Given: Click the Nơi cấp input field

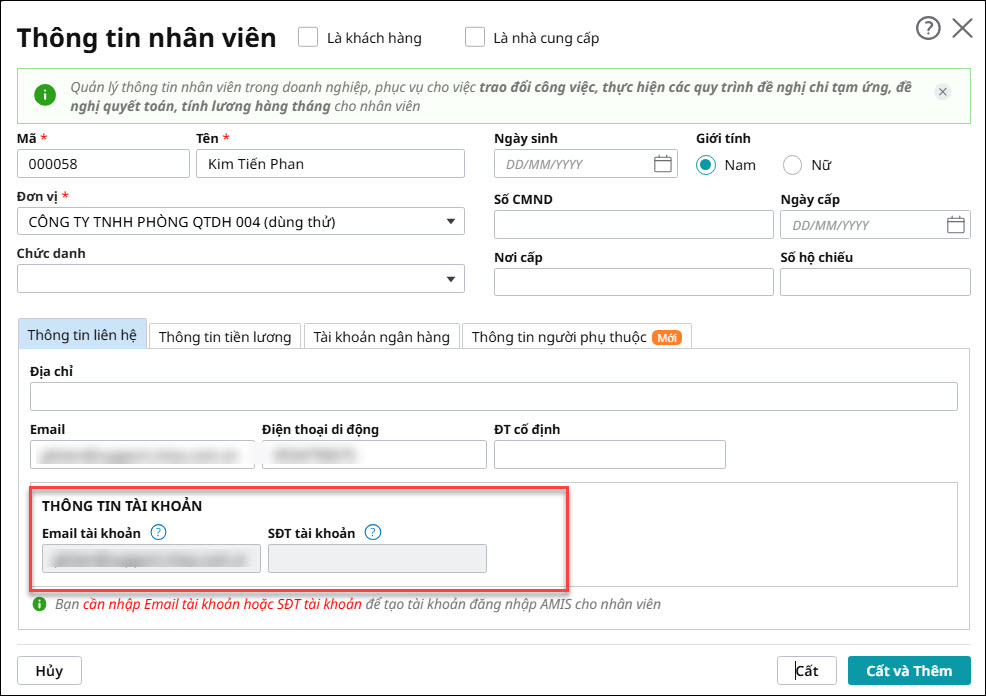Looking at the screenshot, I should click(x=633, y=282).
